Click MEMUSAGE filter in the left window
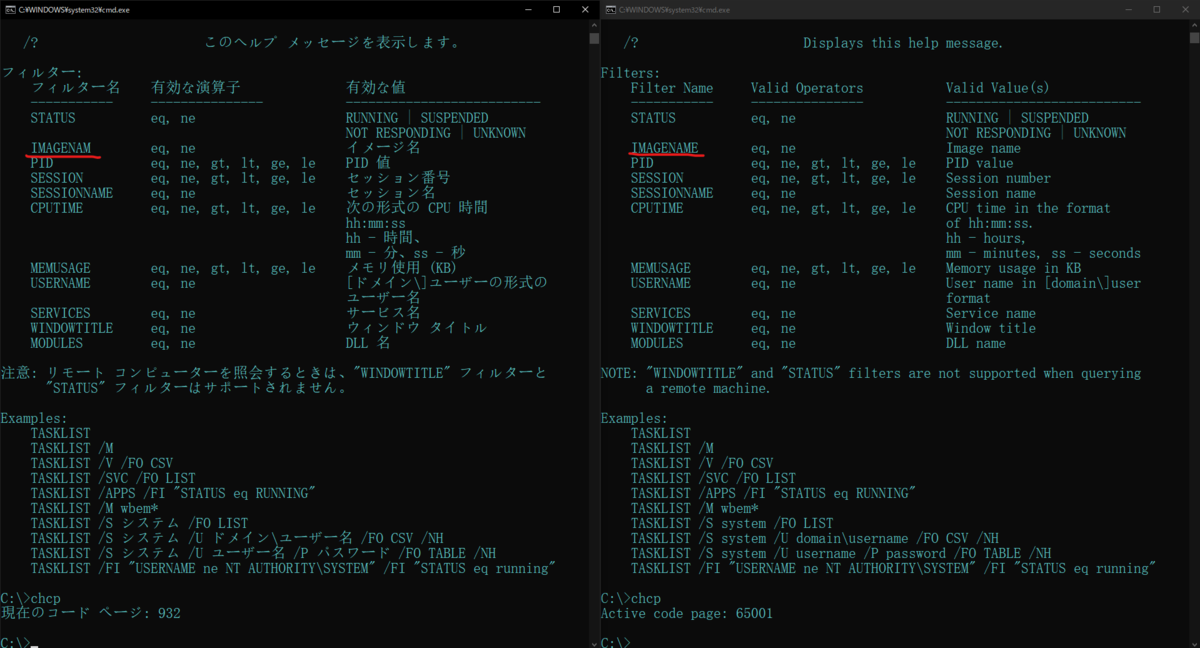Image resolution: width=1200 pixels, height=648 pixels. (60, 268)
